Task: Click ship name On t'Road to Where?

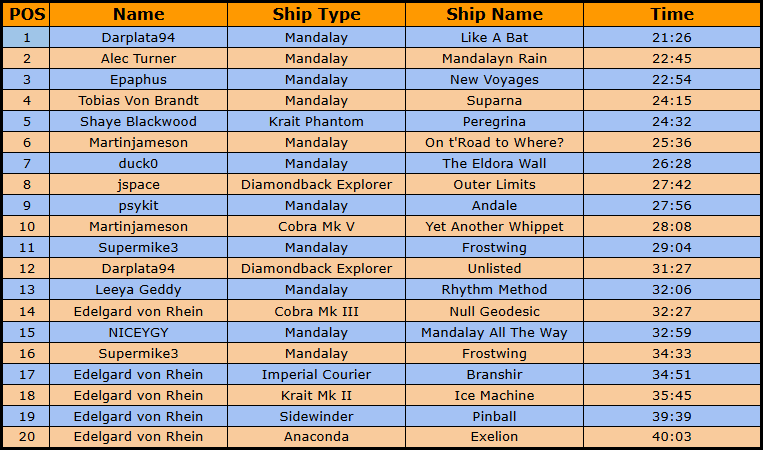Action: point(494,142)
